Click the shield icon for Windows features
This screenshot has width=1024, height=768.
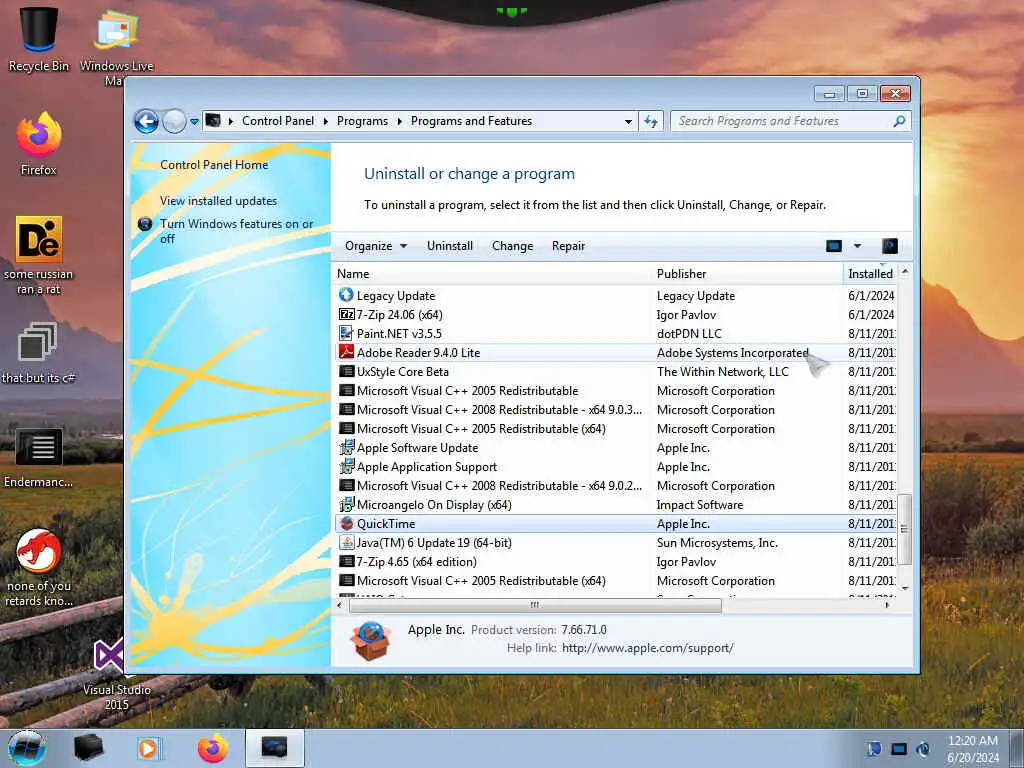(x=145, y=224)
